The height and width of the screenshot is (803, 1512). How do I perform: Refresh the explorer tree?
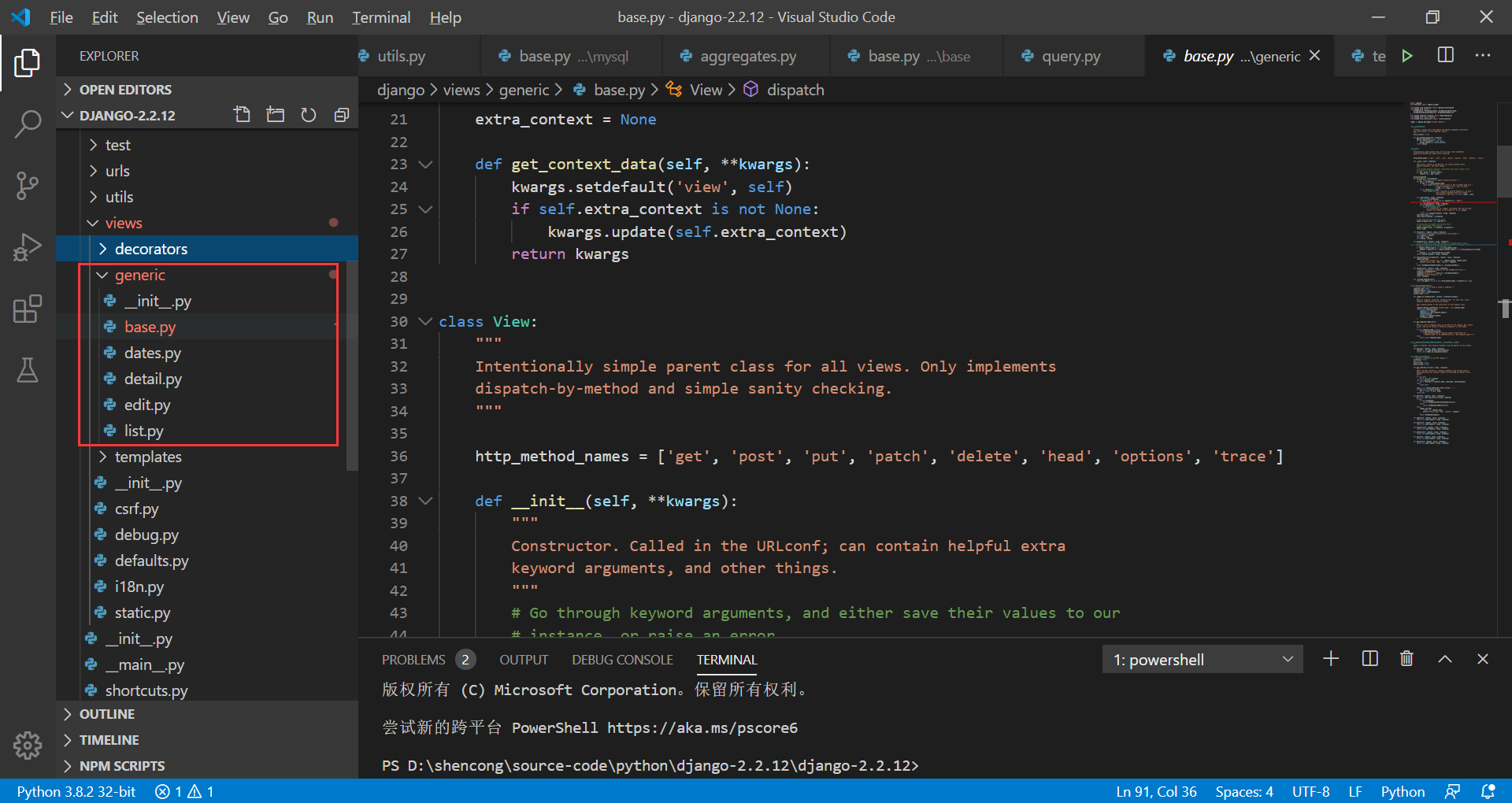[x=309, y=115]
